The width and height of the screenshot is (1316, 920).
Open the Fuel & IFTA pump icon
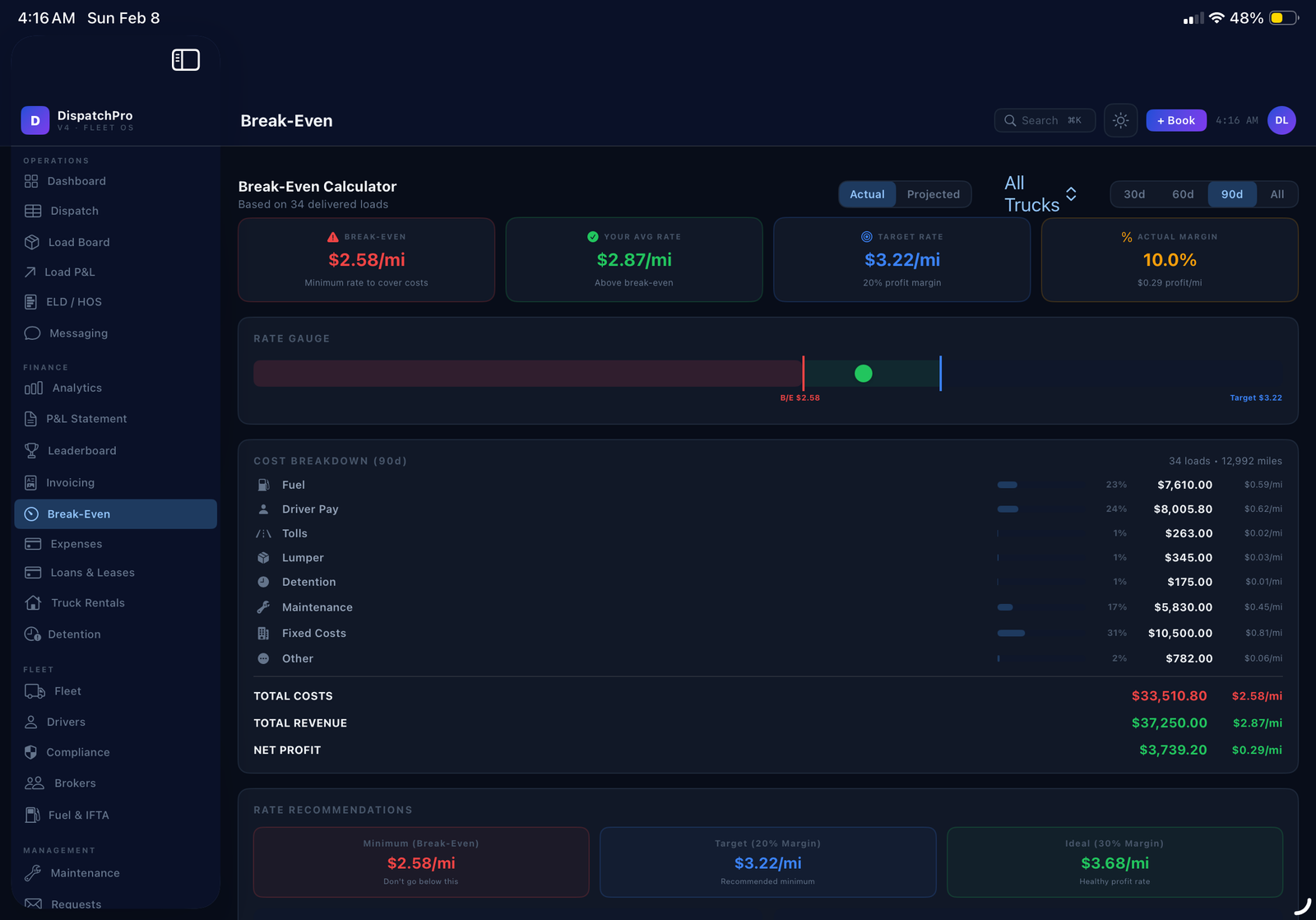click(32, 815)
